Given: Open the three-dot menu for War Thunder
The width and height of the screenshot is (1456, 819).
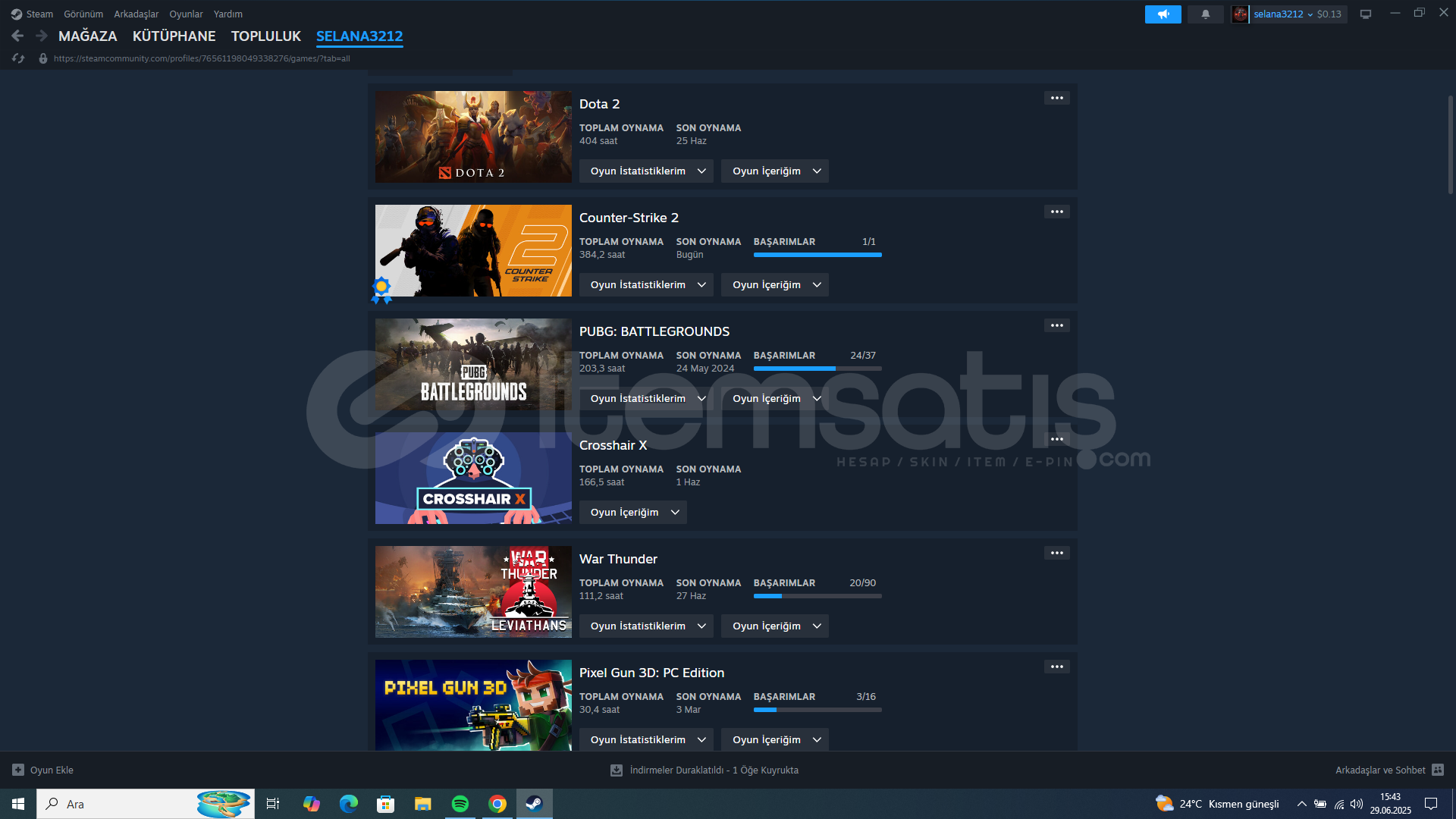Looking at the screenshot, I should (x=1057, y=553).
